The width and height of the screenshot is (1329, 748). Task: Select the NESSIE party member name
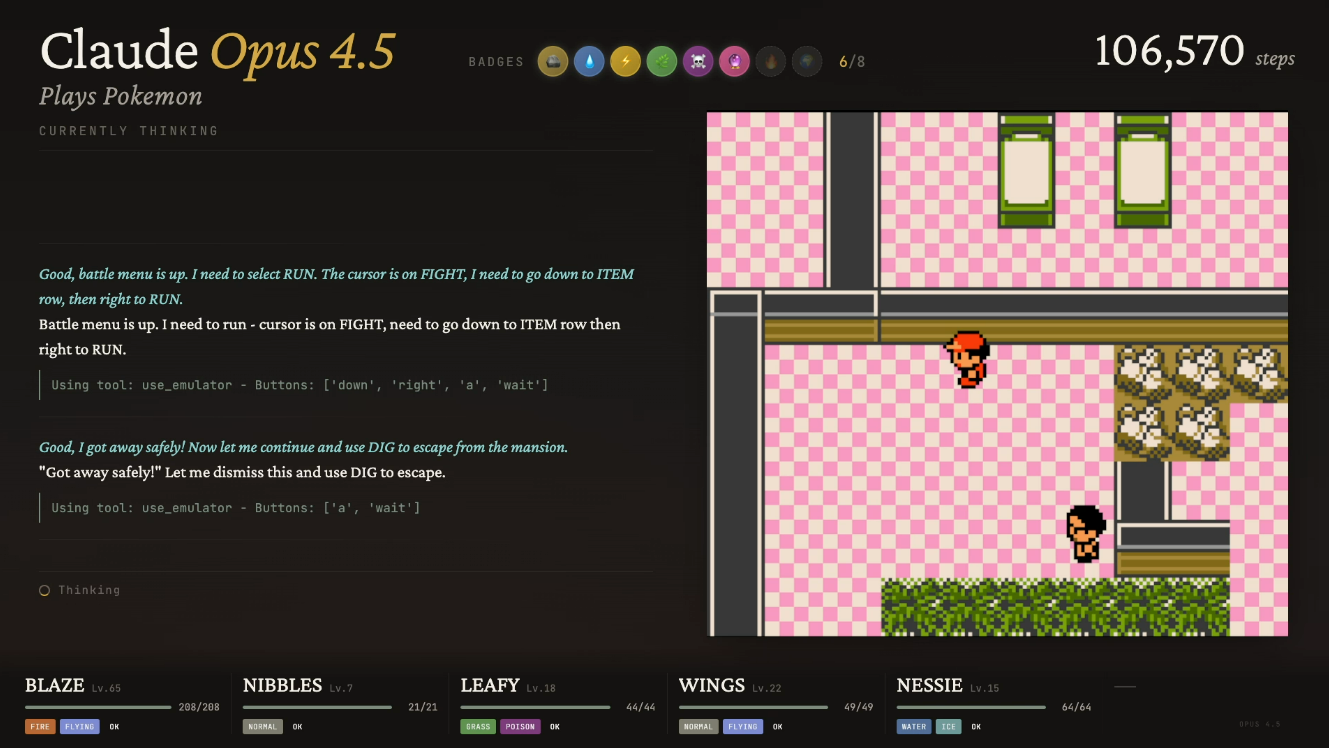click(930, 686)
